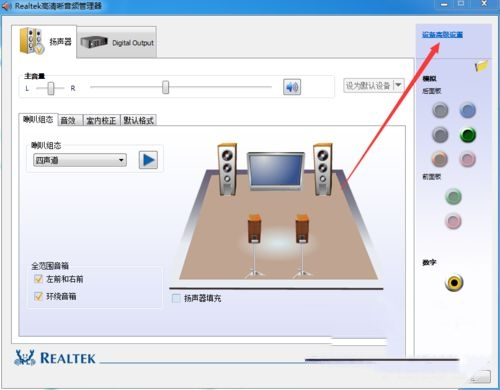Click the blue rear panel line-in jack
The width and height of the screenshot is (500, 390).
click(468, 110)
